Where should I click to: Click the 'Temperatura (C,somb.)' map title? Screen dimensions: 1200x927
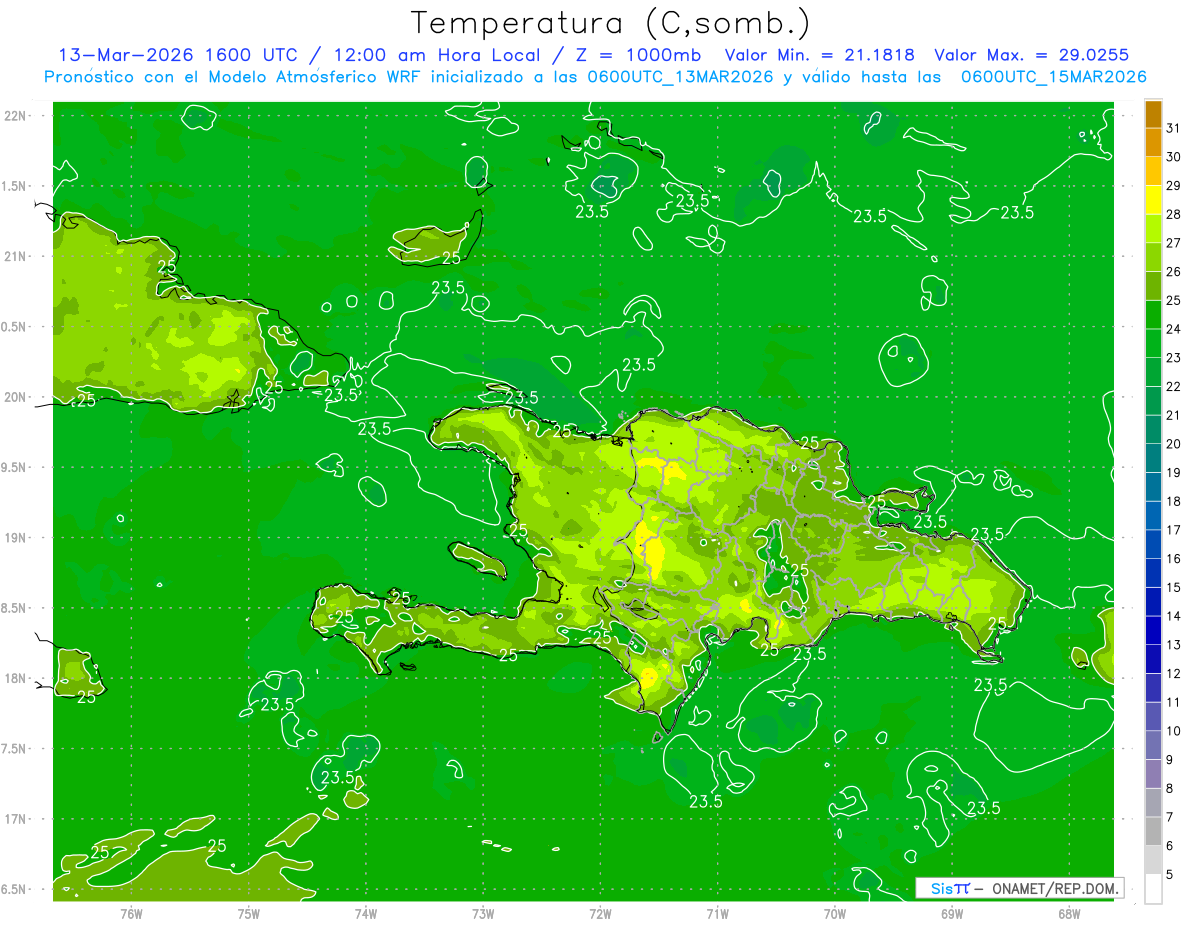[x=610, y=23]
